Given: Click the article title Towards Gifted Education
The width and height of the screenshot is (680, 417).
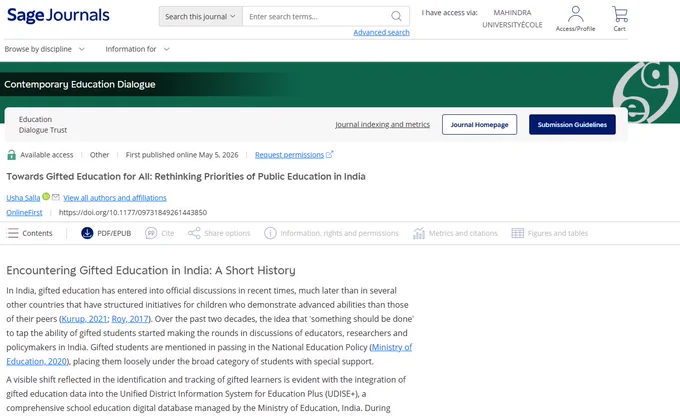Looking at the screenshot, I should (186, 176).
